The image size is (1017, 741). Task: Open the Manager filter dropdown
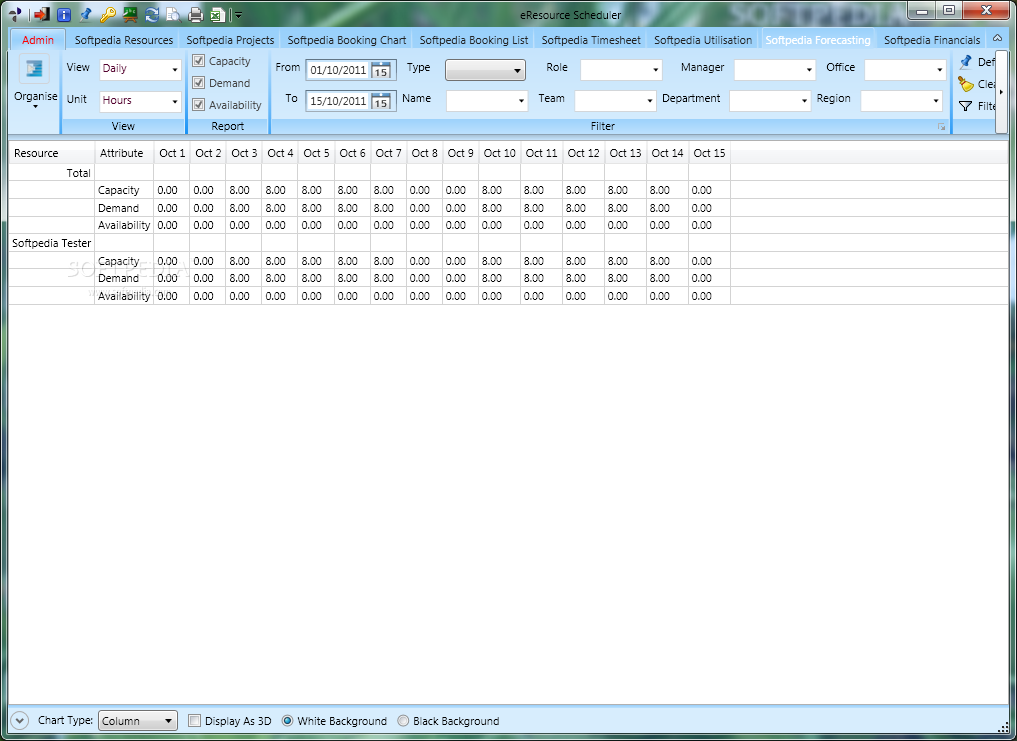coord(774,69)
